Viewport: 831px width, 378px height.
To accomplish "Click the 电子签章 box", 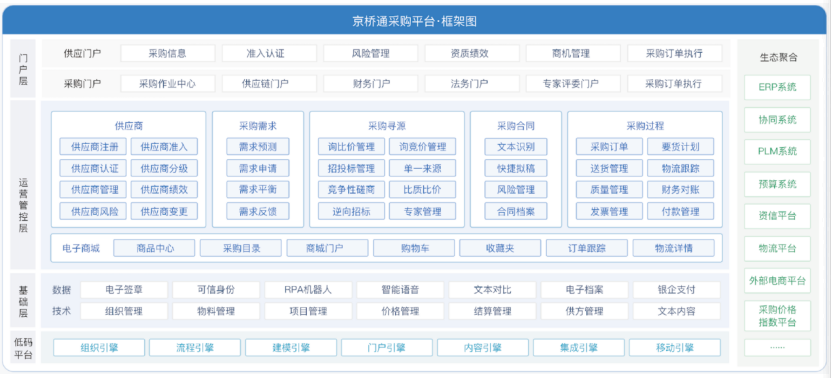I will click(x=124, y=289).
